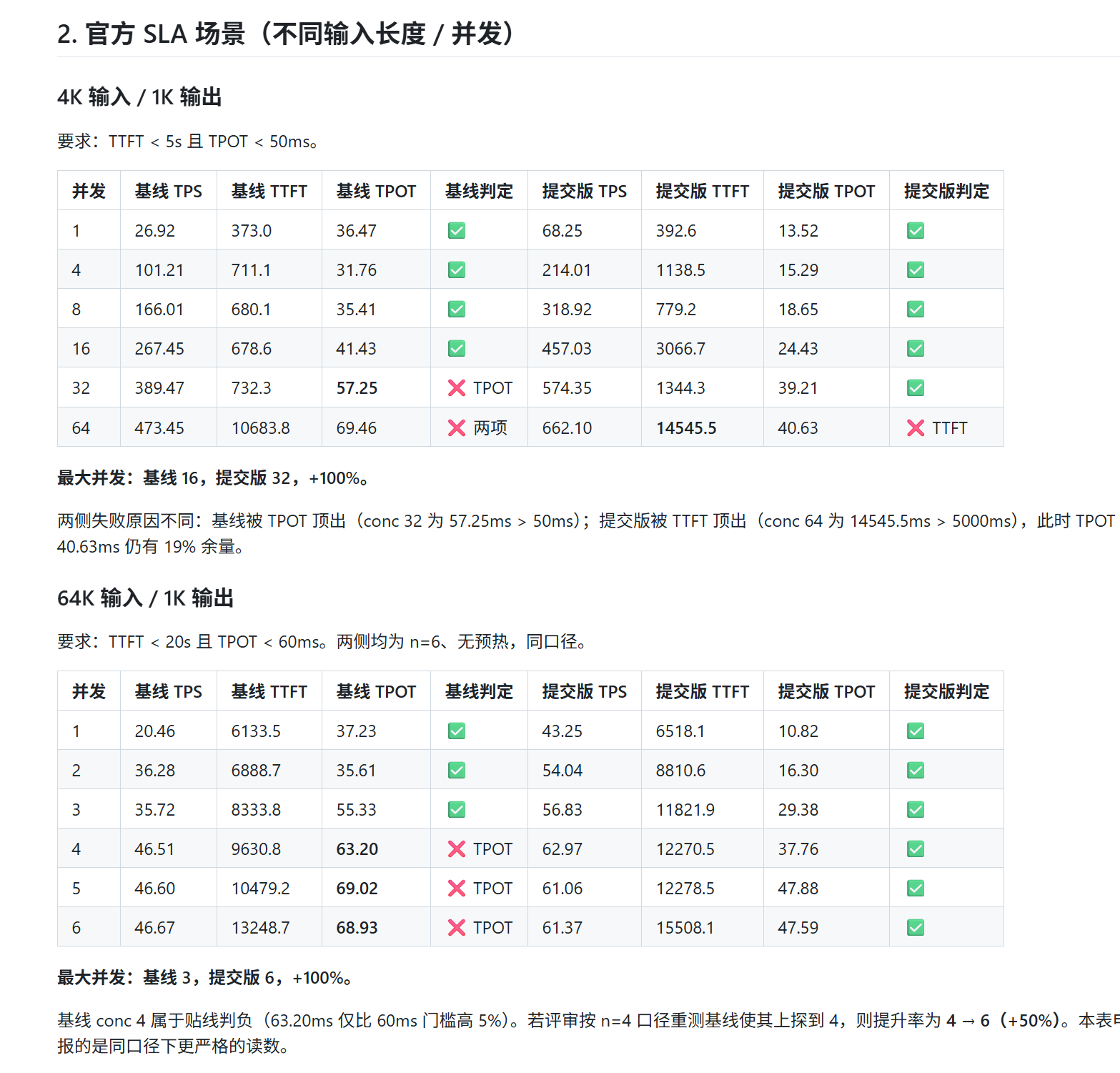Click the cell value 662.10

pos(567,428)
